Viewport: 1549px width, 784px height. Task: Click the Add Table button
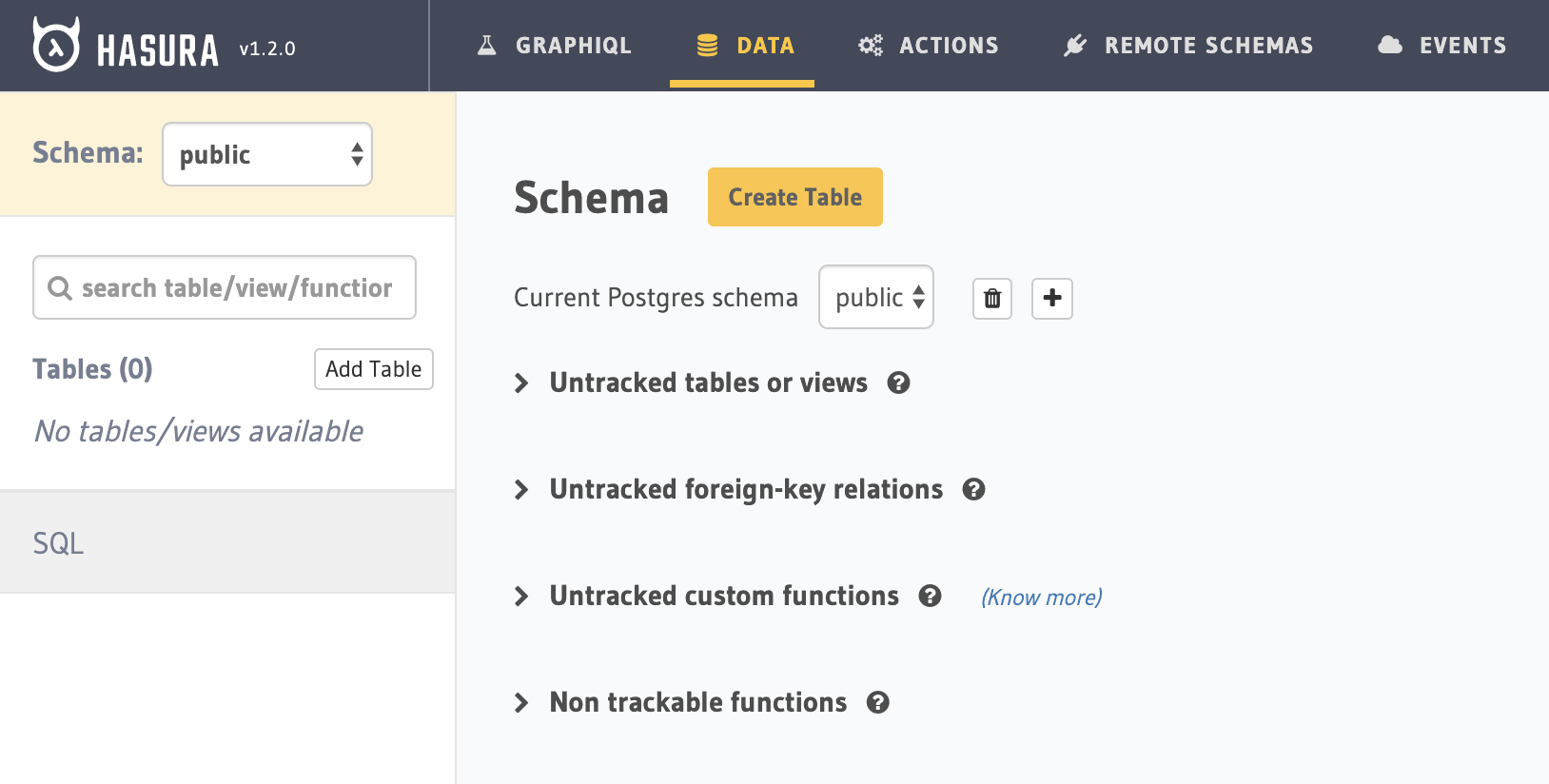(x=374, y=369)
